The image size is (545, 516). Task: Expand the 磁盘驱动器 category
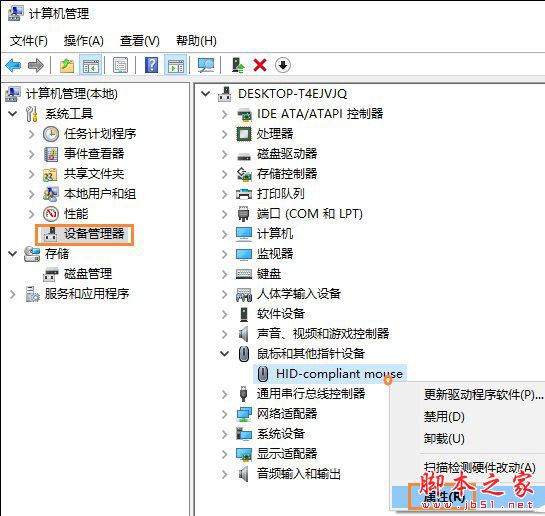225,154
